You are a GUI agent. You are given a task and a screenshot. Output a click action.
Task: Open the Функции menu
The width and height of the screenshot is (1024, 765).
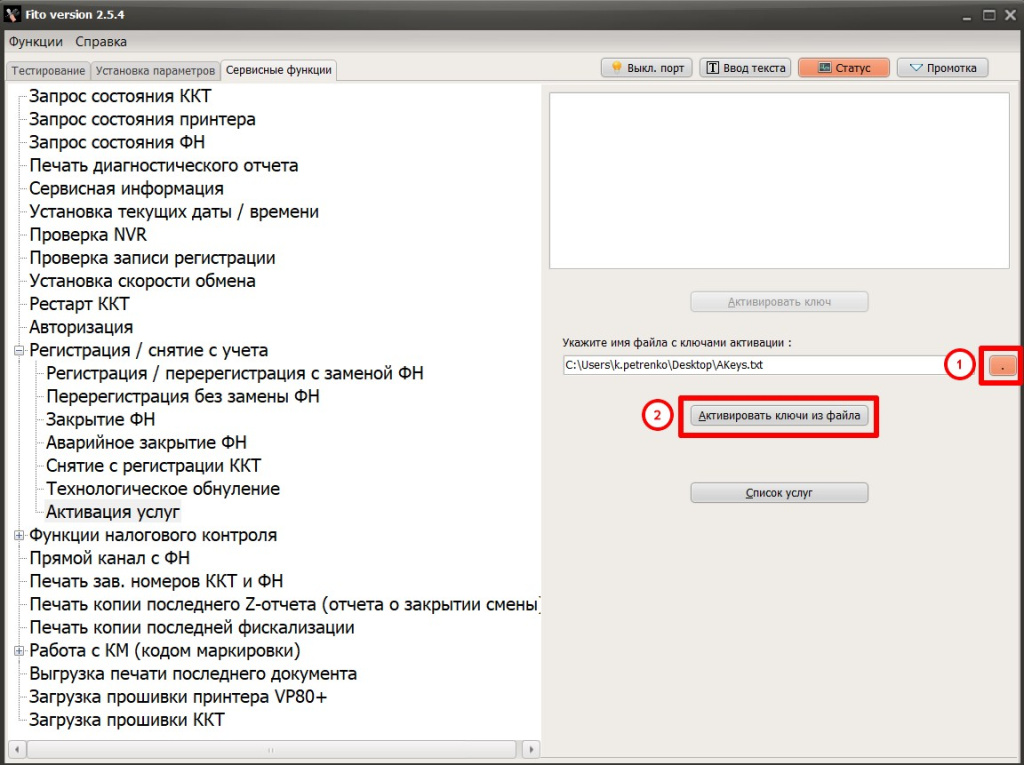click(36, 42)
